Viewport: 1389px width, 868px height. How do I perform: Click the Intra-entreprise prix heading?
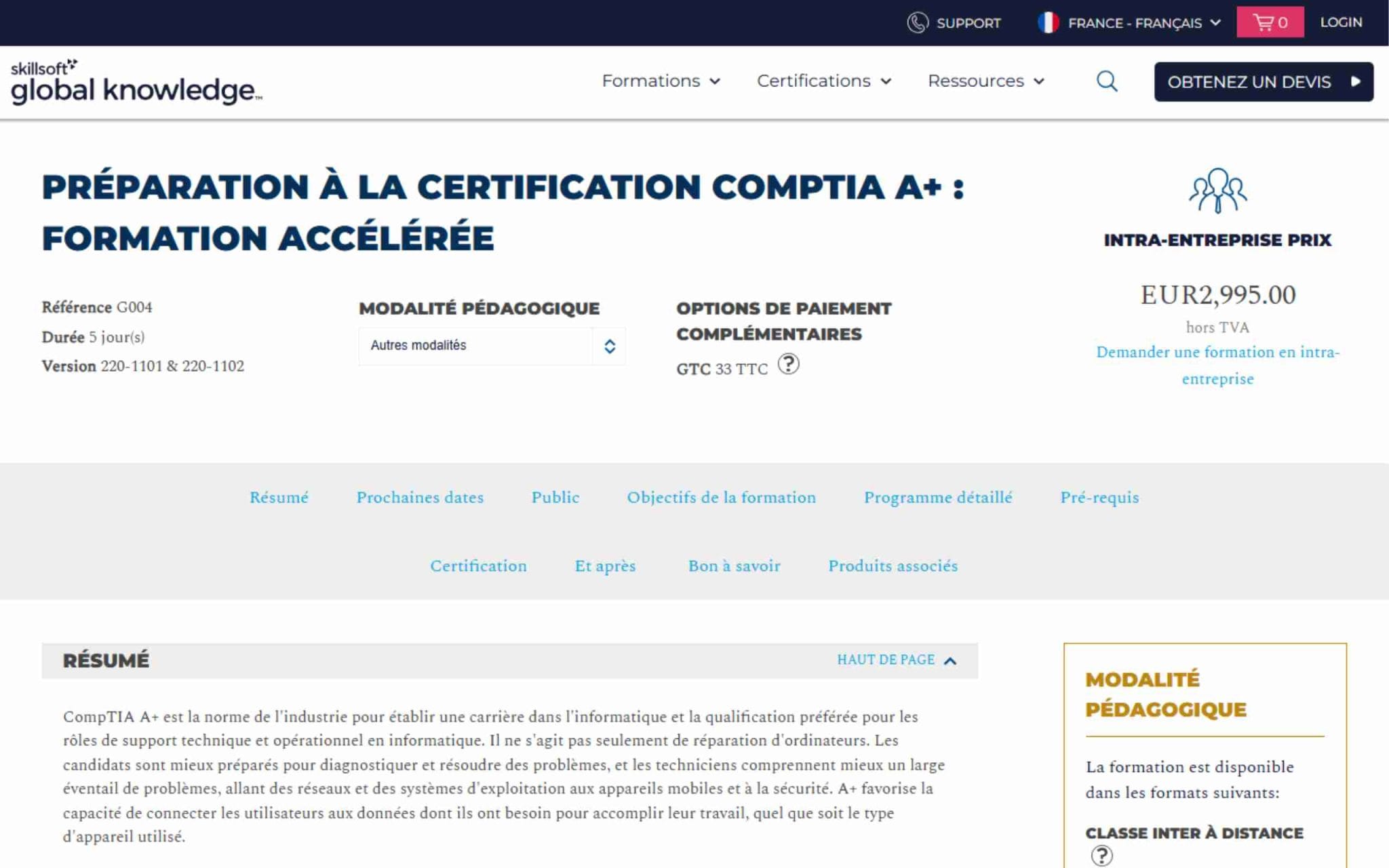(x=1217, y=240)
